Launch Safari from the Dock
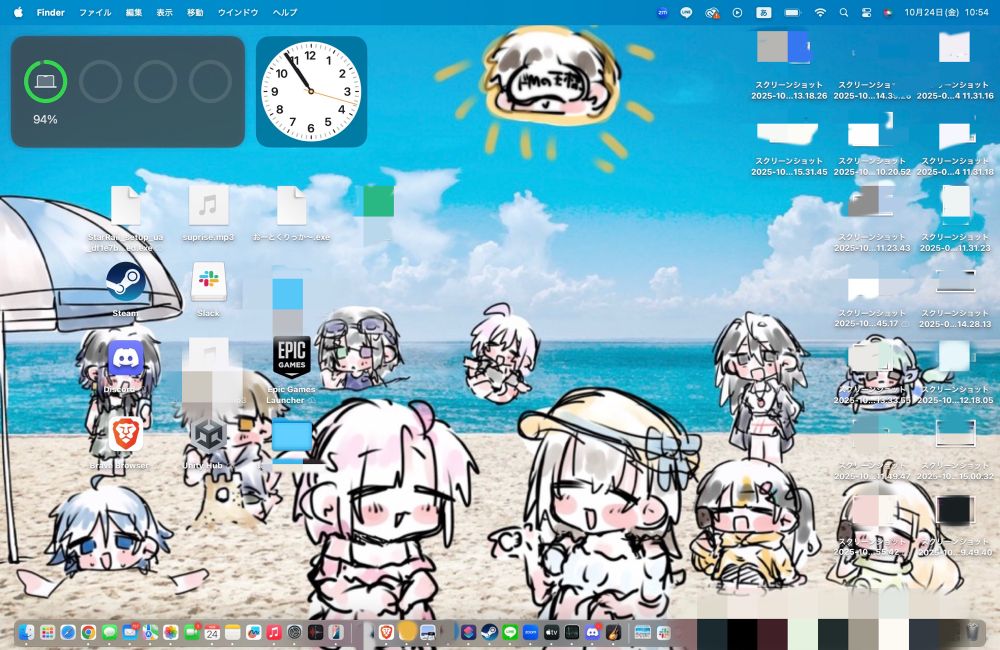1000x650 pixels. tap(68, 632)
